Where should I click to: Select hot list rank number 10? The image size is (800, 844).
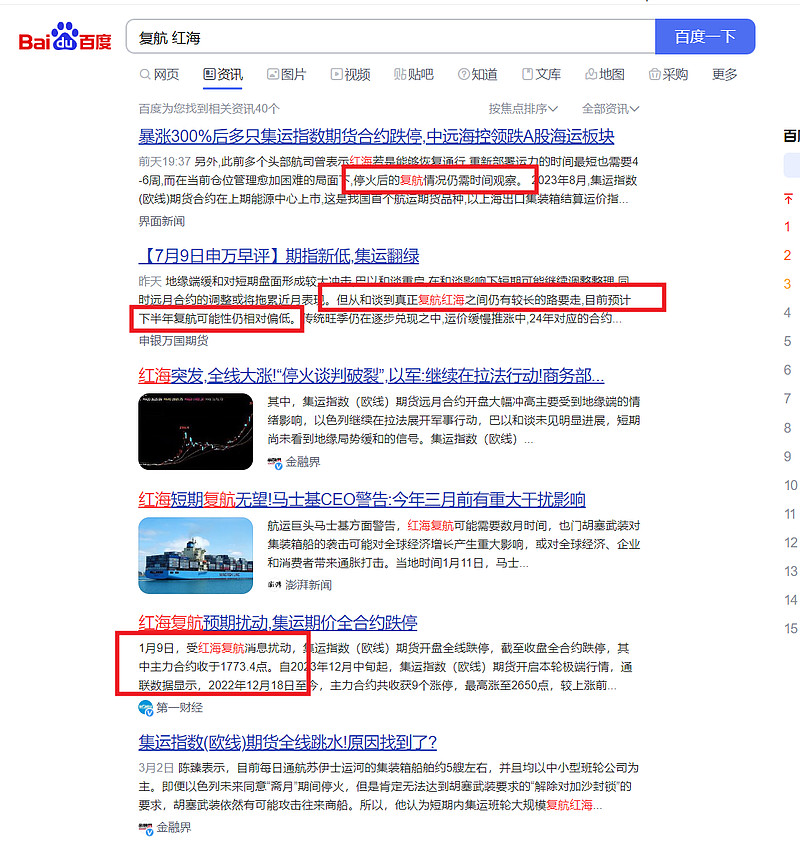click(790, 485)
